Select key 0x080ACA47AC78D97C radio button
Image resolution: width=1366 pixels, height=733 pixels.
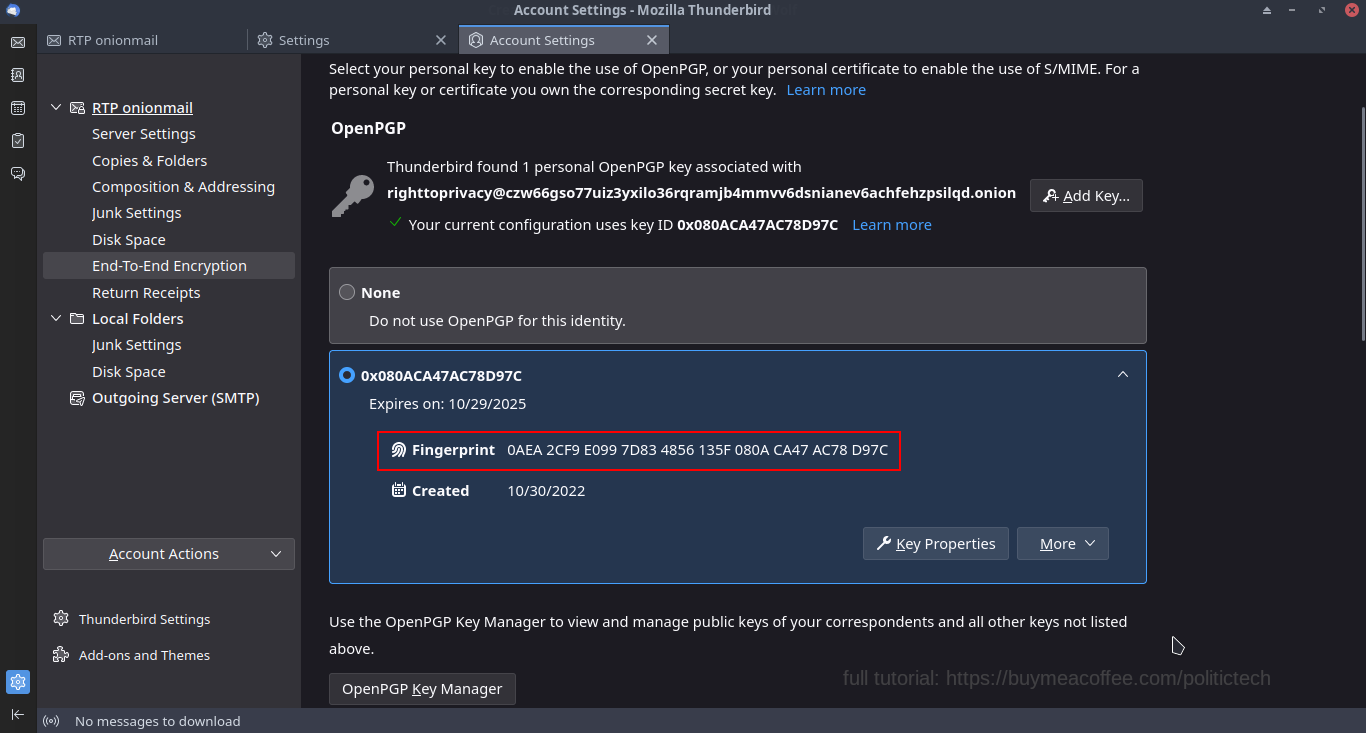347,376
